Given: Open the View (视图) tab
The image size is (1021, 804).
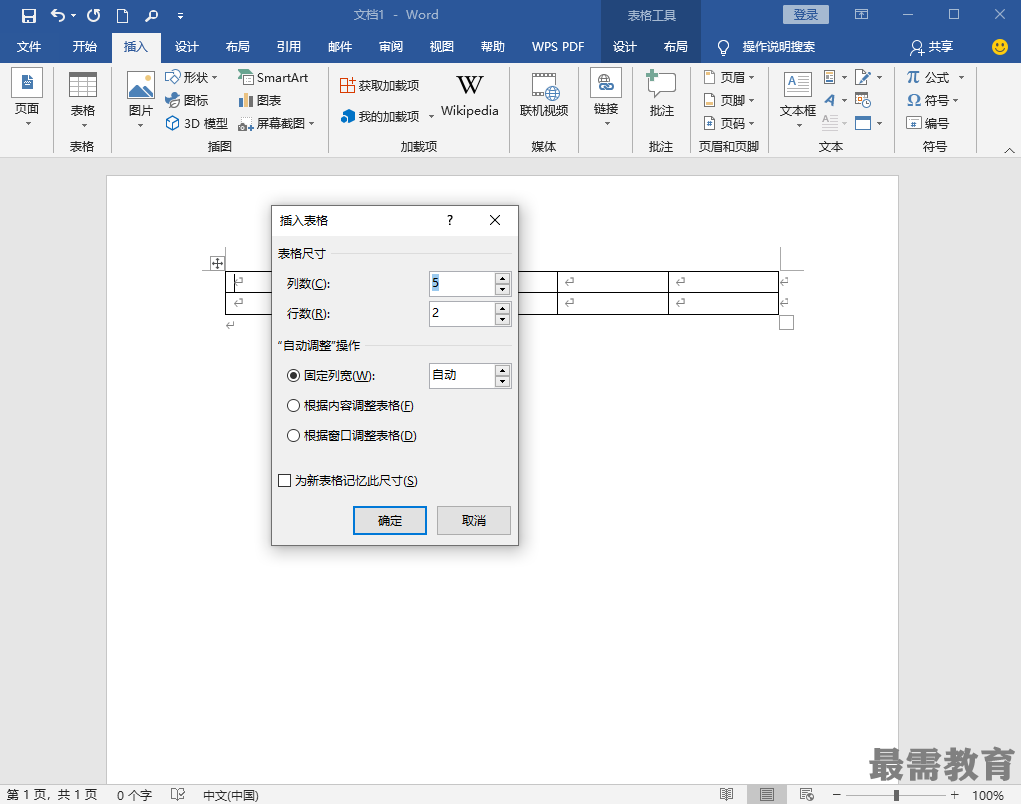Looking at the screenshot, I should (x=441, y=47).
